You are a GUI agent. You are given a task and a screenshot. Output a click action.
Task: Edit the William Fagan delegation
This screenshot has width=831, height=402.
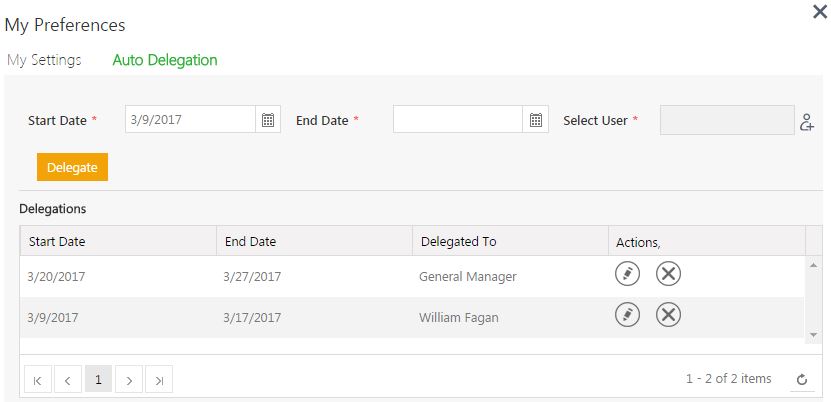[627, 315]
